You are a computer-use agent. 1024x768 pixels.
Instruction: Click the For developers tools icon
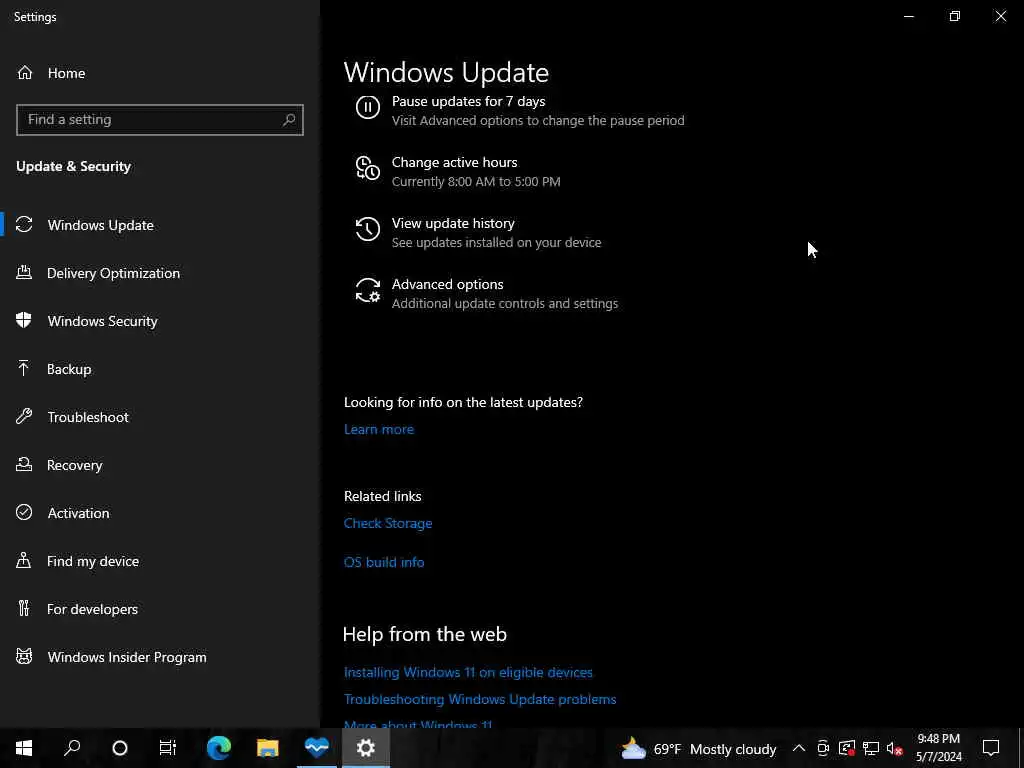pyautogui.click(x=24, y=609)
